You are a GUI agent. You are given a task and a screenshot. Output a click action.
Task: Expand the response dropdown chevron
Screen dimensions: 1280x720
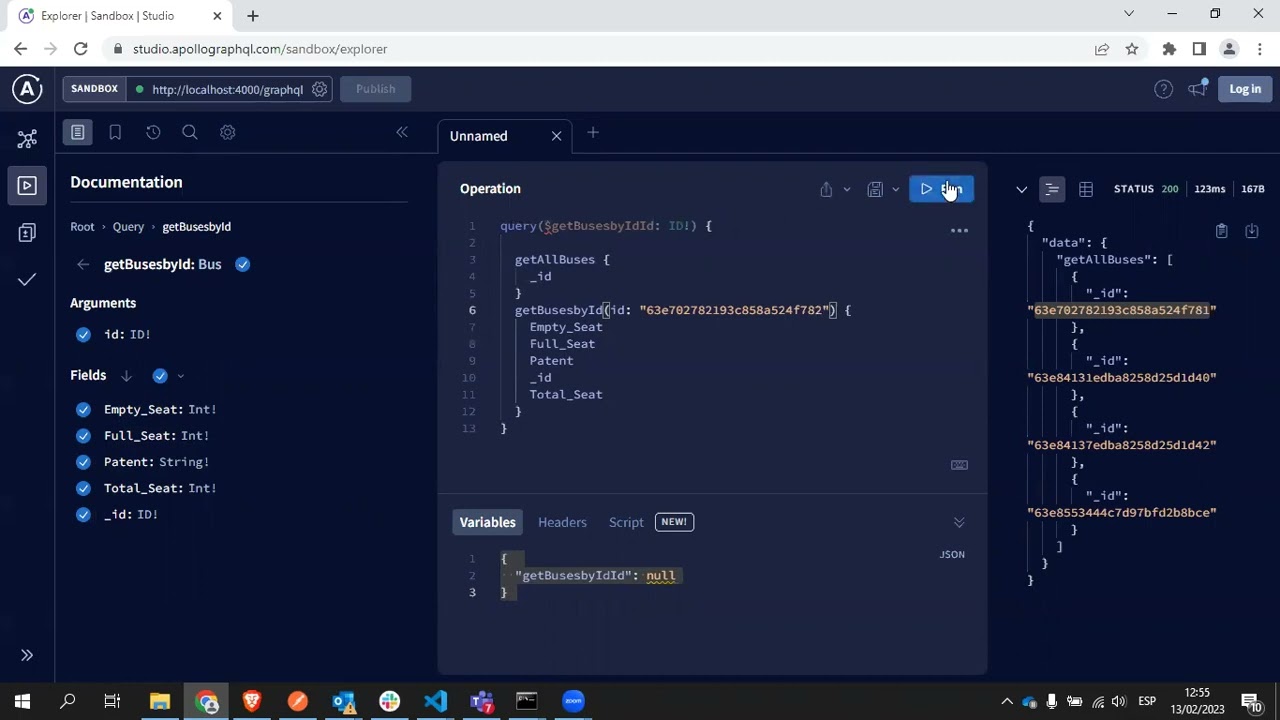click(x=1021, y=189)
